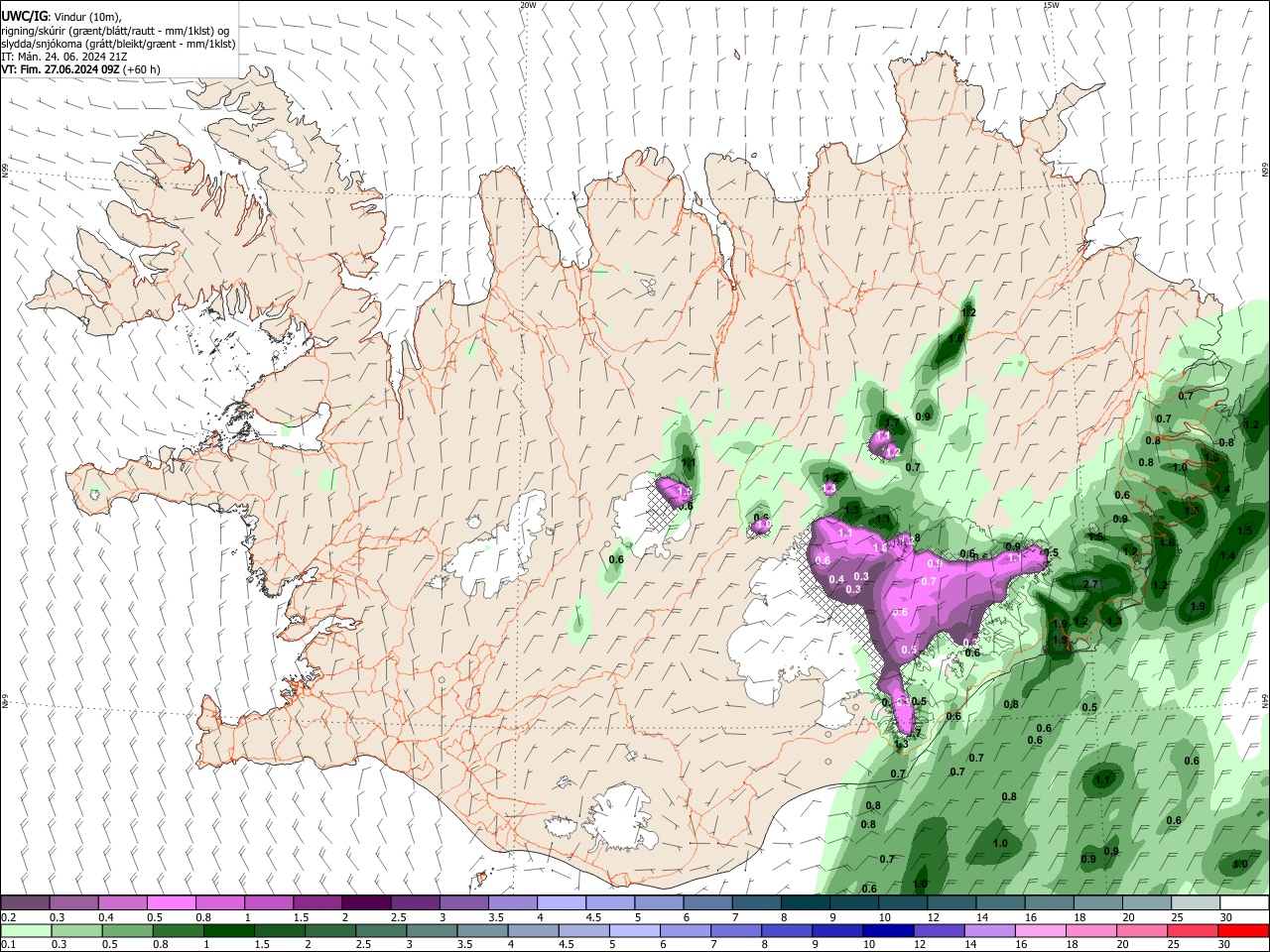The width and height of the screenshot is (1270, 952).
Task: Select the pale green 0.1–0.3 rain legend swatch
Action: 26,931
